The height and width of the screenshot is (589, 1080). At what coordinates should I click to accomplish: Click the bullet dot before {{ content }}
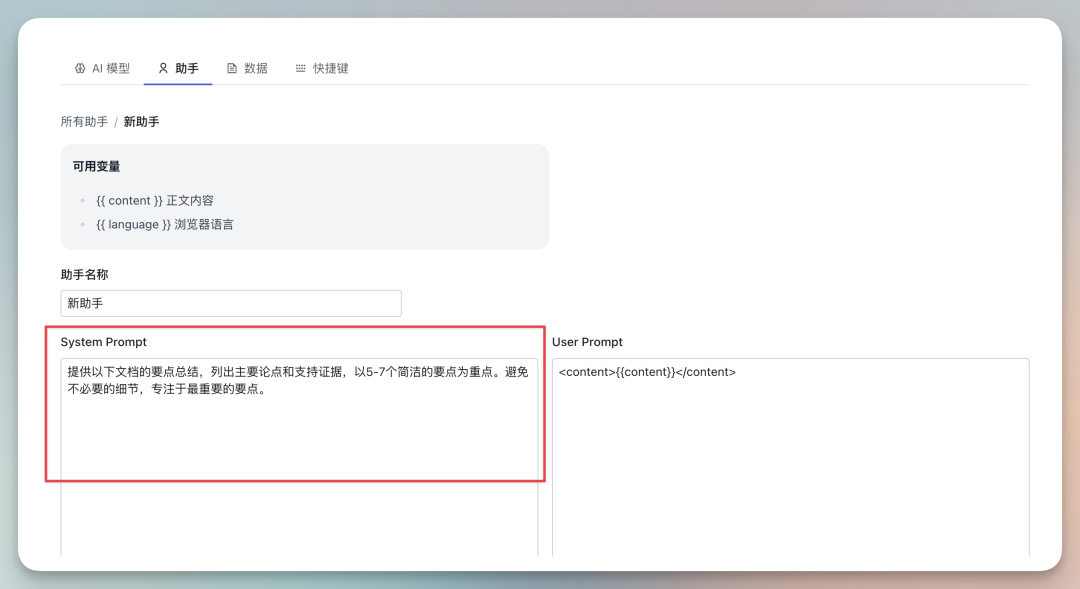[x=81, y=200]
